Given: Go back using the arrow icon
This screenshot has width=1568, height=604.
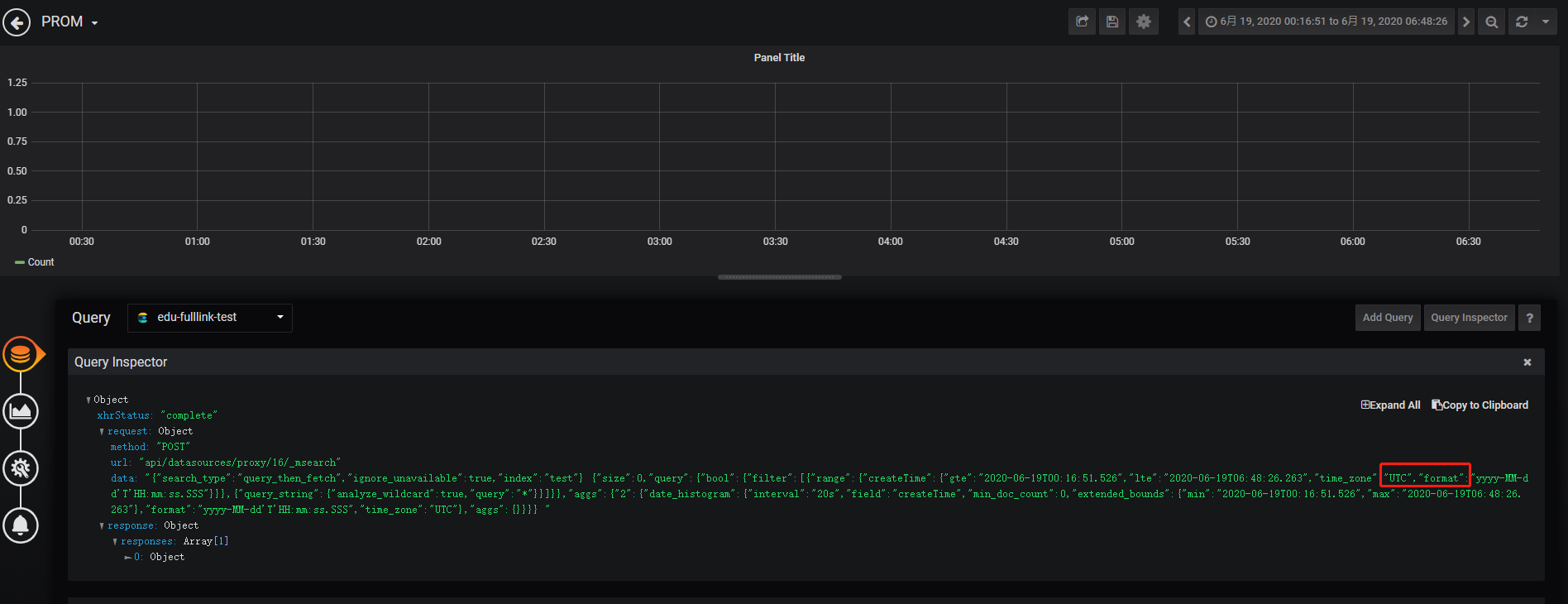Looking at the screenshot, I should tap(17, 22).
